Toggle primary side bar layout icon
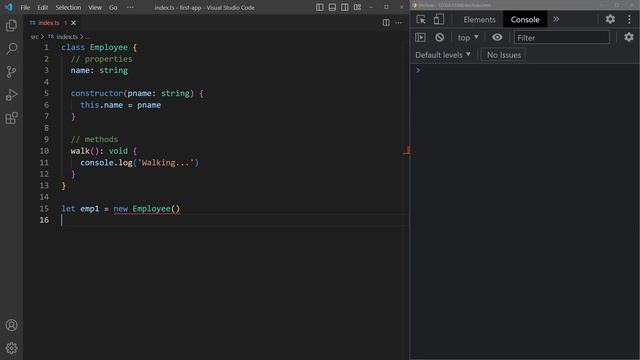 click(320, 7)
